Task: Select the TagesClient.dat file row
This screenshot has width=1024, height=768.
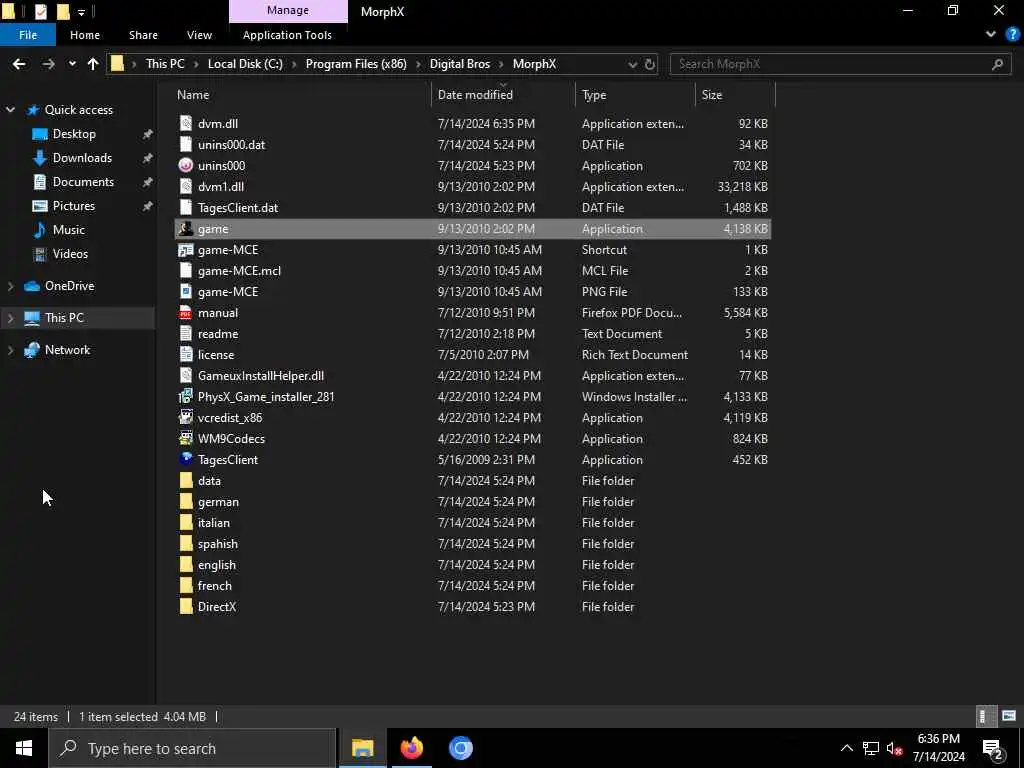Action: (x=473, y=208)
